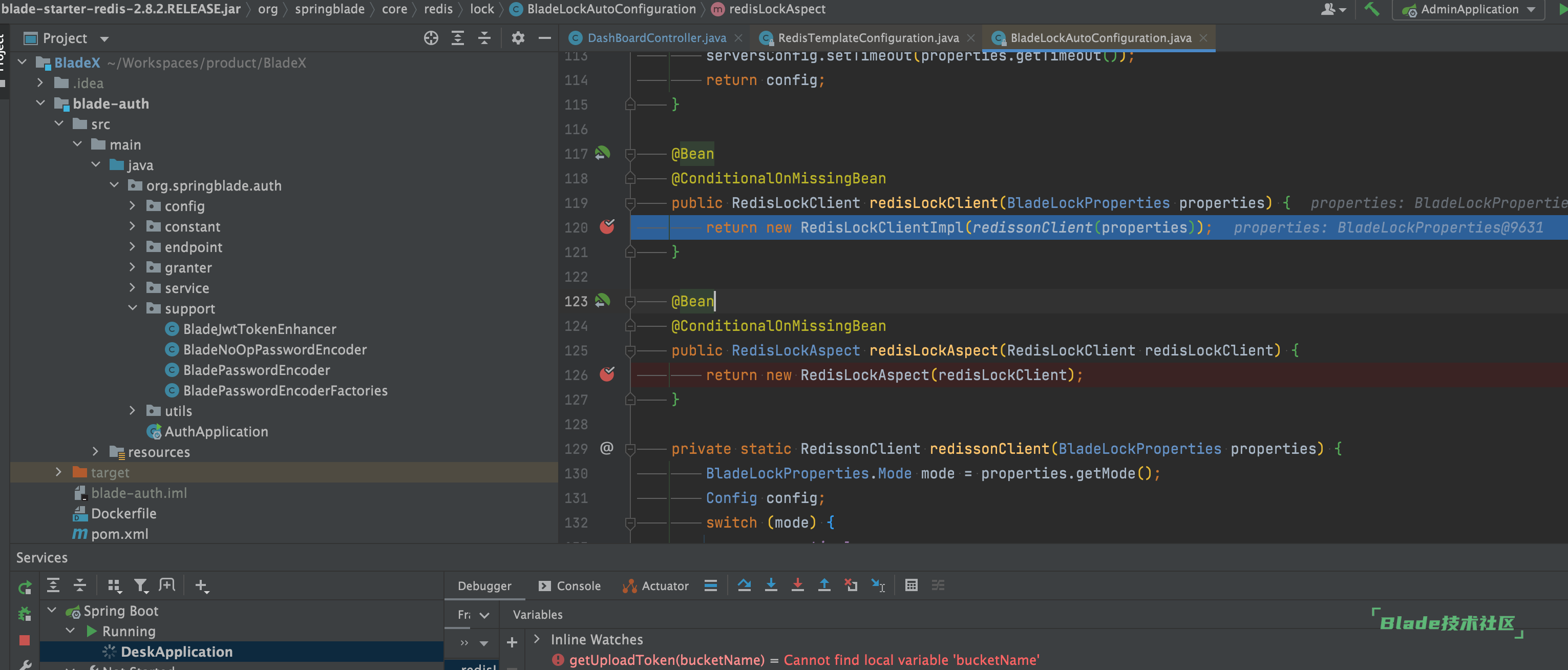1568x670 pixels.
Task: Click Evaluate Expression calculator icon
Action: pyautogui.click(x=911, y=585)
